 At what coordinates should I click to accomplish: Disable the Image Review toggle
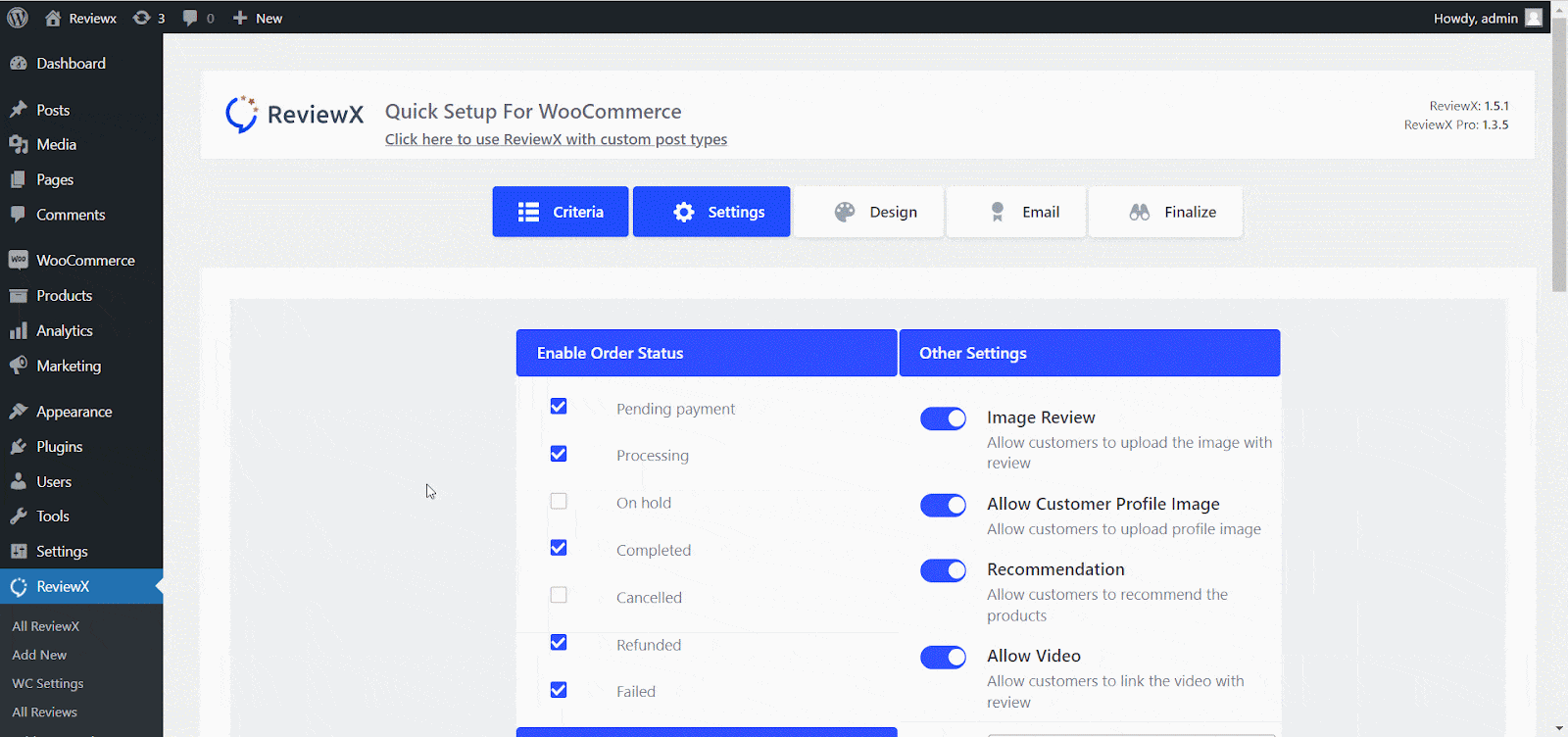click(x=943, y=418)
